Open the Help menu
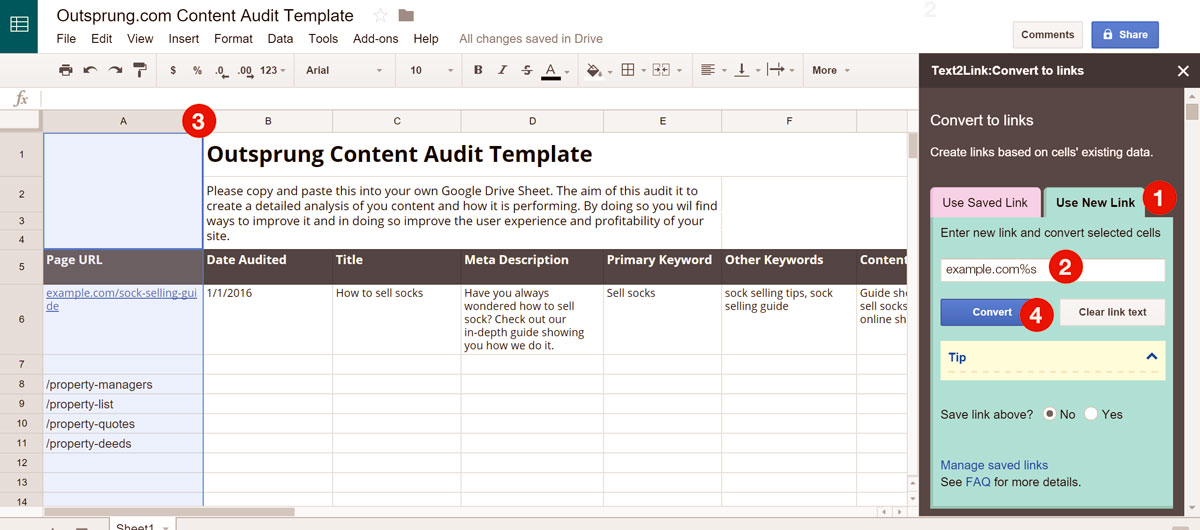Image resolution: width=1200 pixels, height=530 pixels. [426, 39]
